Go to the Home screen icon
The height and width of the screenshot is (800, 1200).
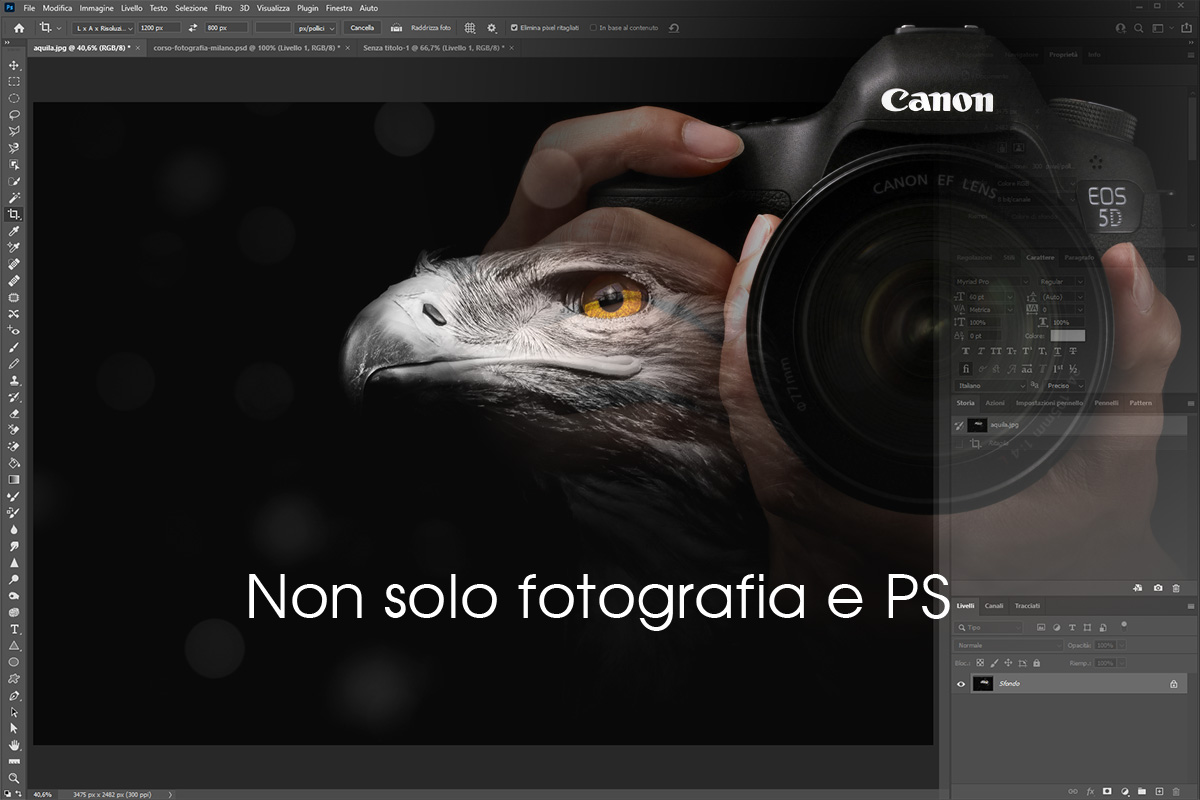pyautogui.click(x=18, y=28)
